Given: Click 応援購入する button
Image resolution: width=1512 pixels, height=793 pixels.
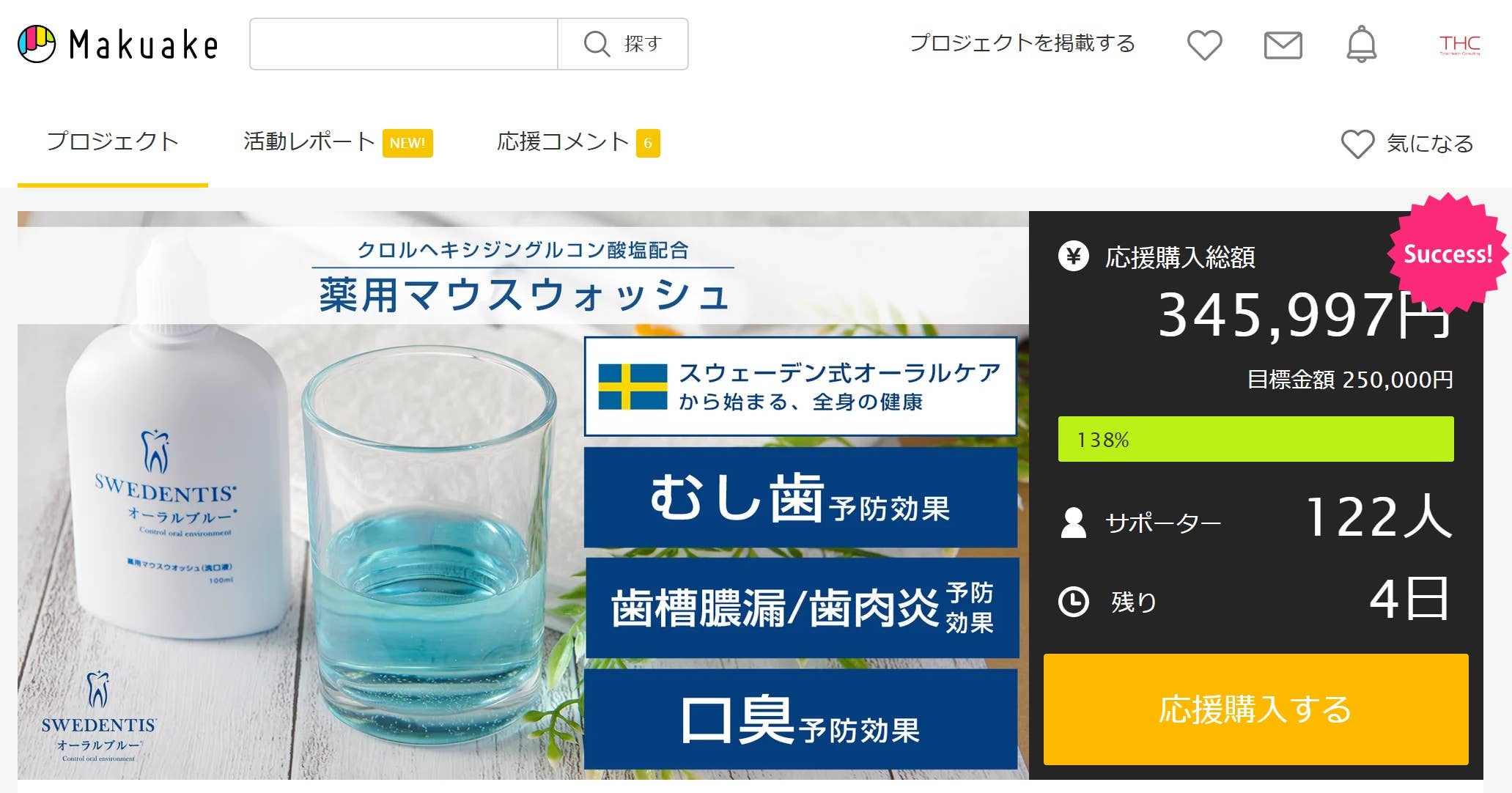Looking at the screenshot, I should (x=1255, y=709).
